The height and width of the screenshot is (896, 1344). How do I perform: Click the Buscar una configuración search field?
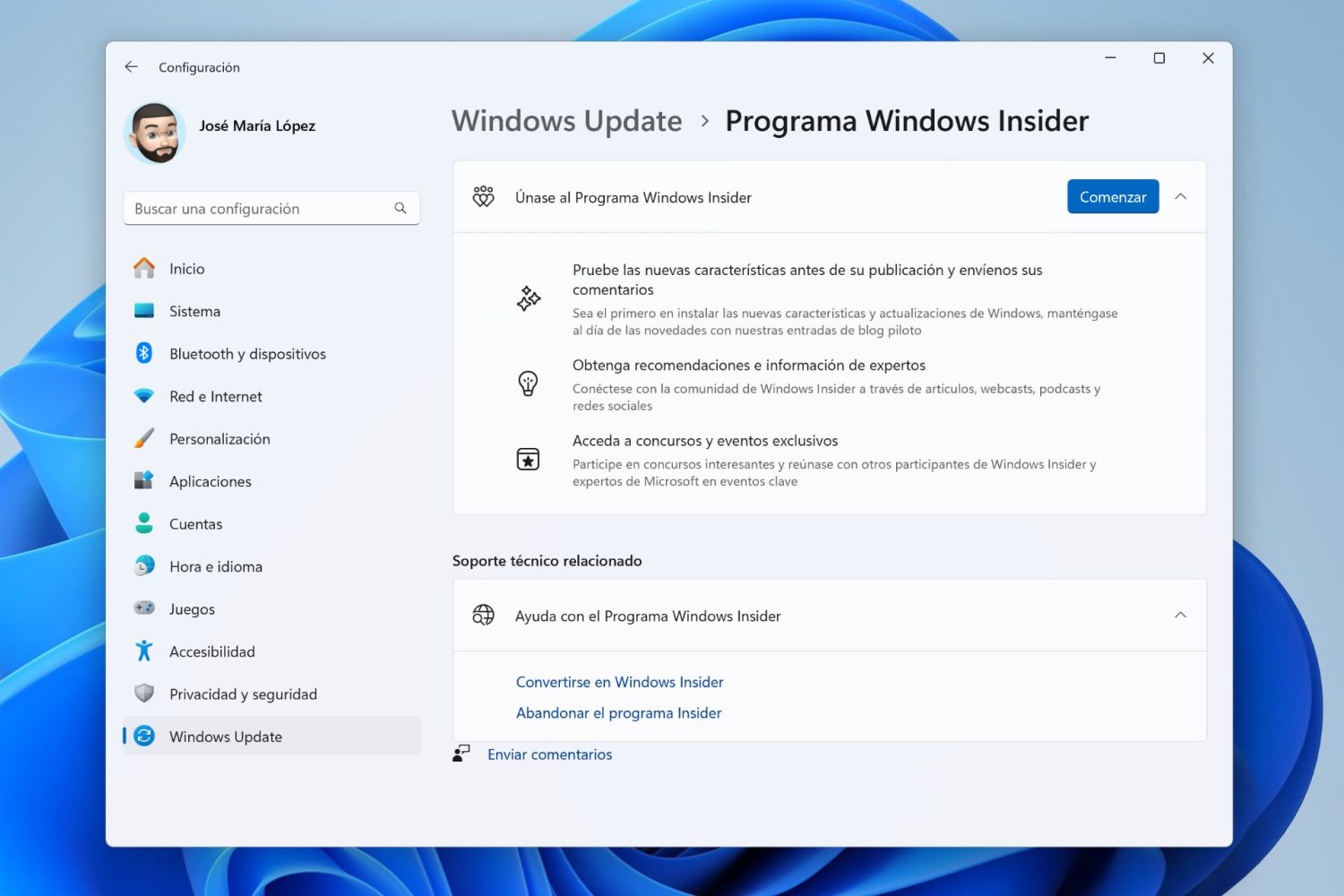tap(271, 208)
